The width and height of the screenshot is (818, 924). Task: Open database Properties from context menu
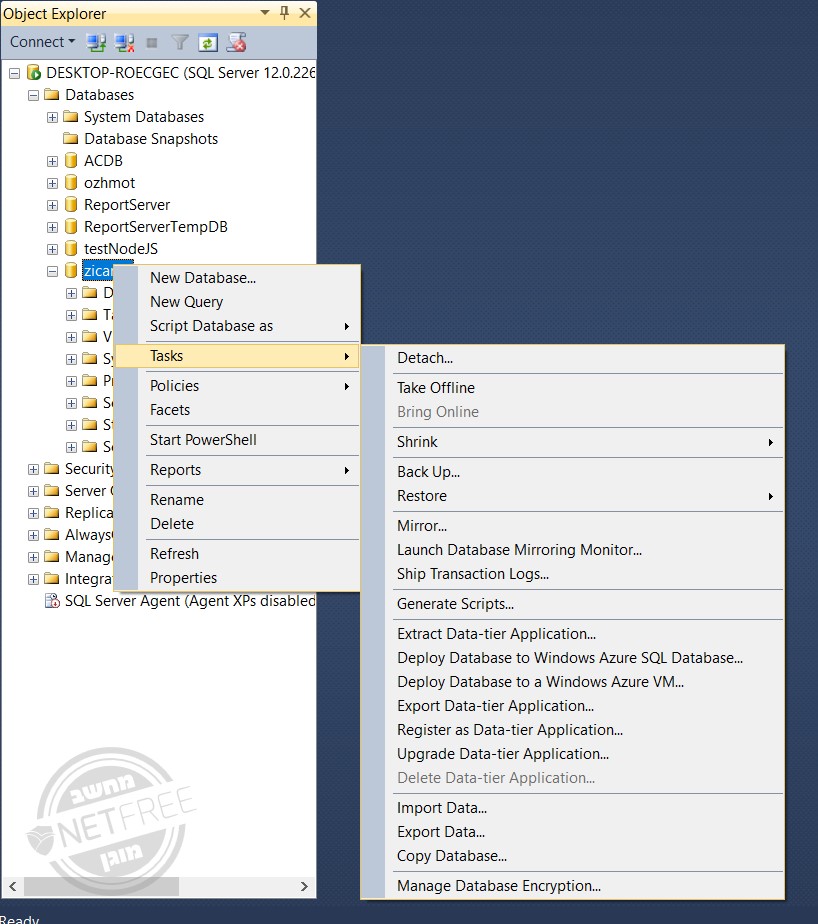(237, 578)
